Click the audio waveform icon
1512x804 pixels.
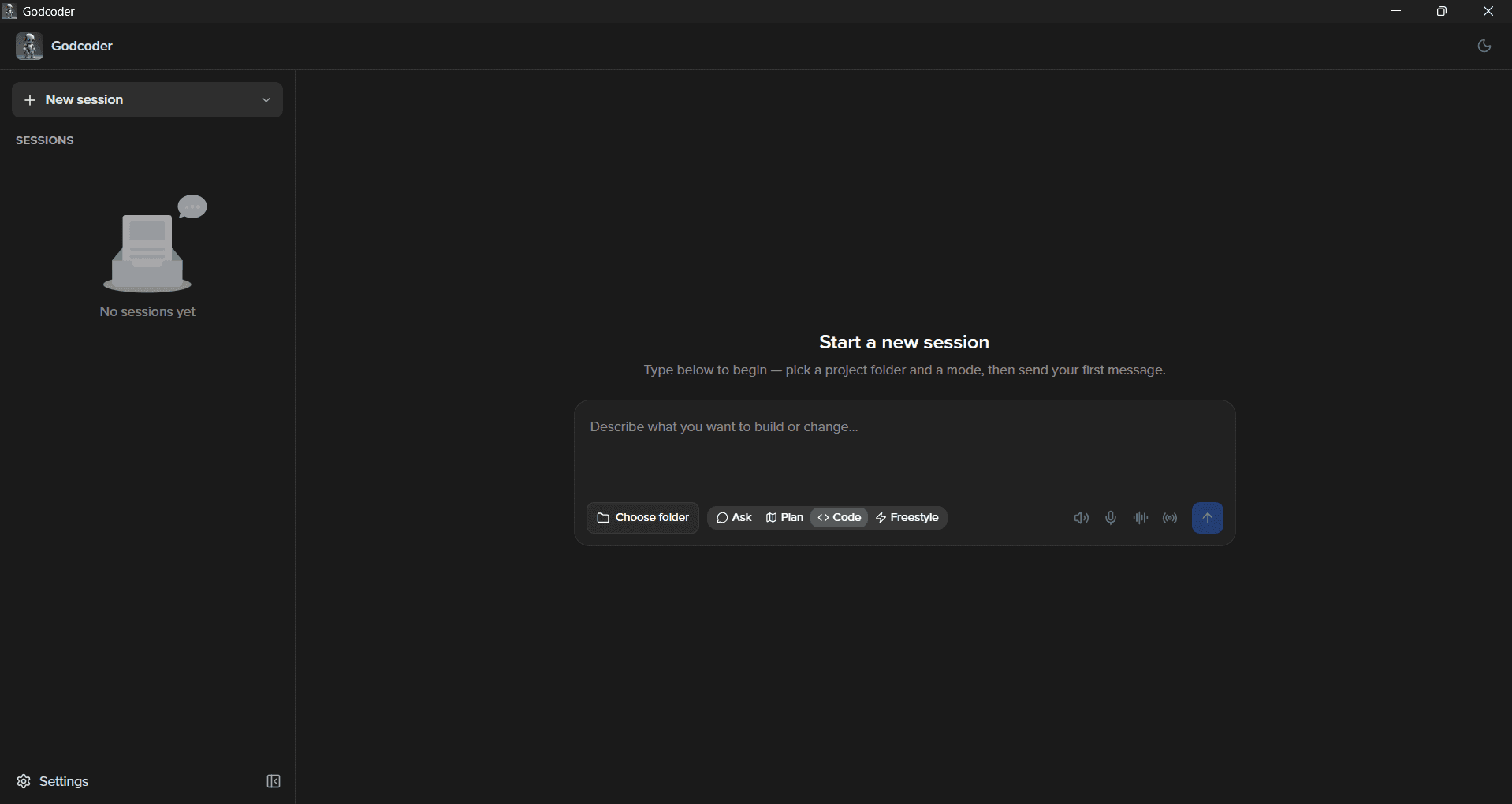point(1141,518)
